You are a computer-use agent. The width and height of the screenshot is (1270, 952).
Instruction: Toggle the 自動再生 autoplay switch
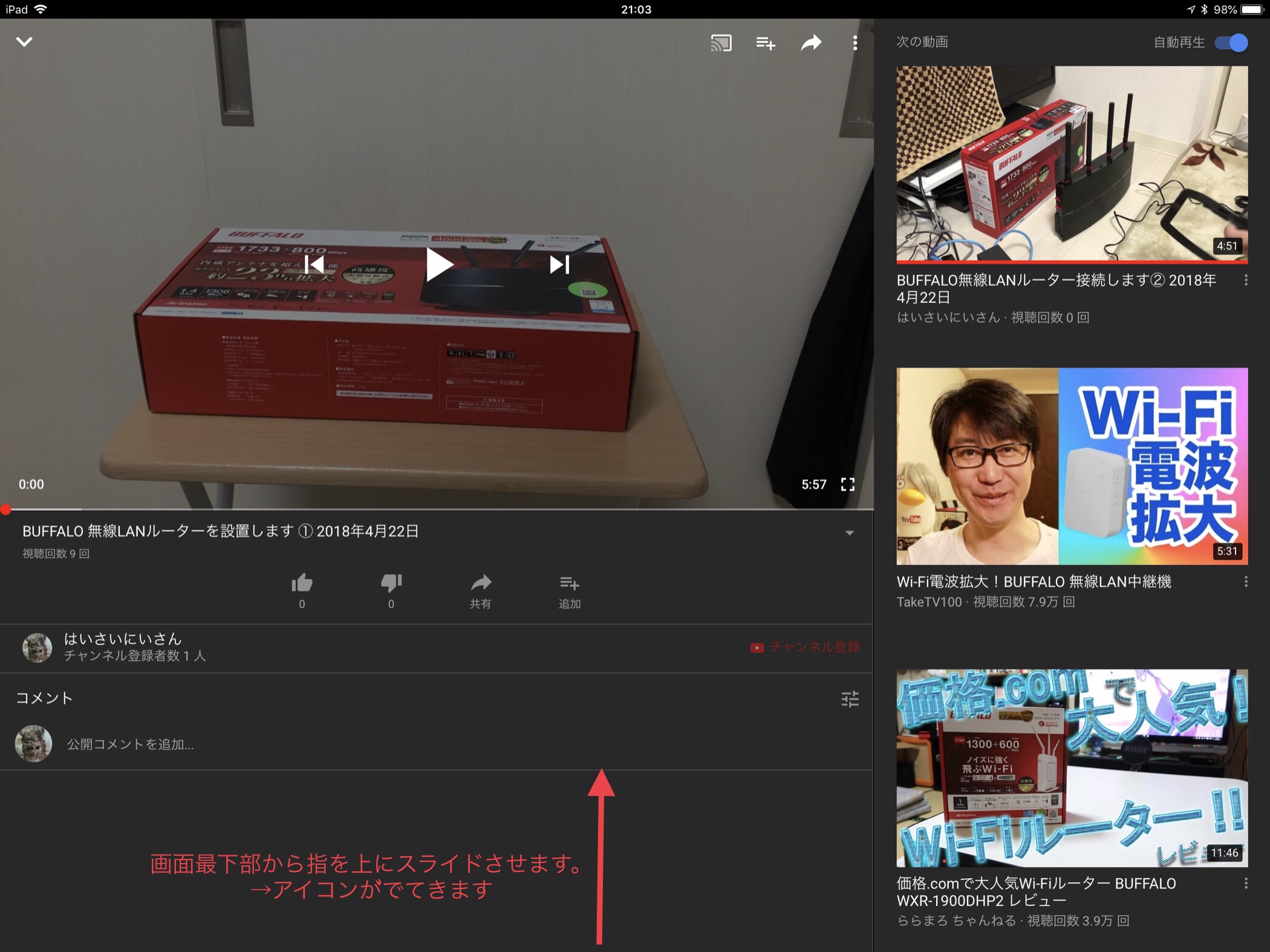[x=1231, y=42]
